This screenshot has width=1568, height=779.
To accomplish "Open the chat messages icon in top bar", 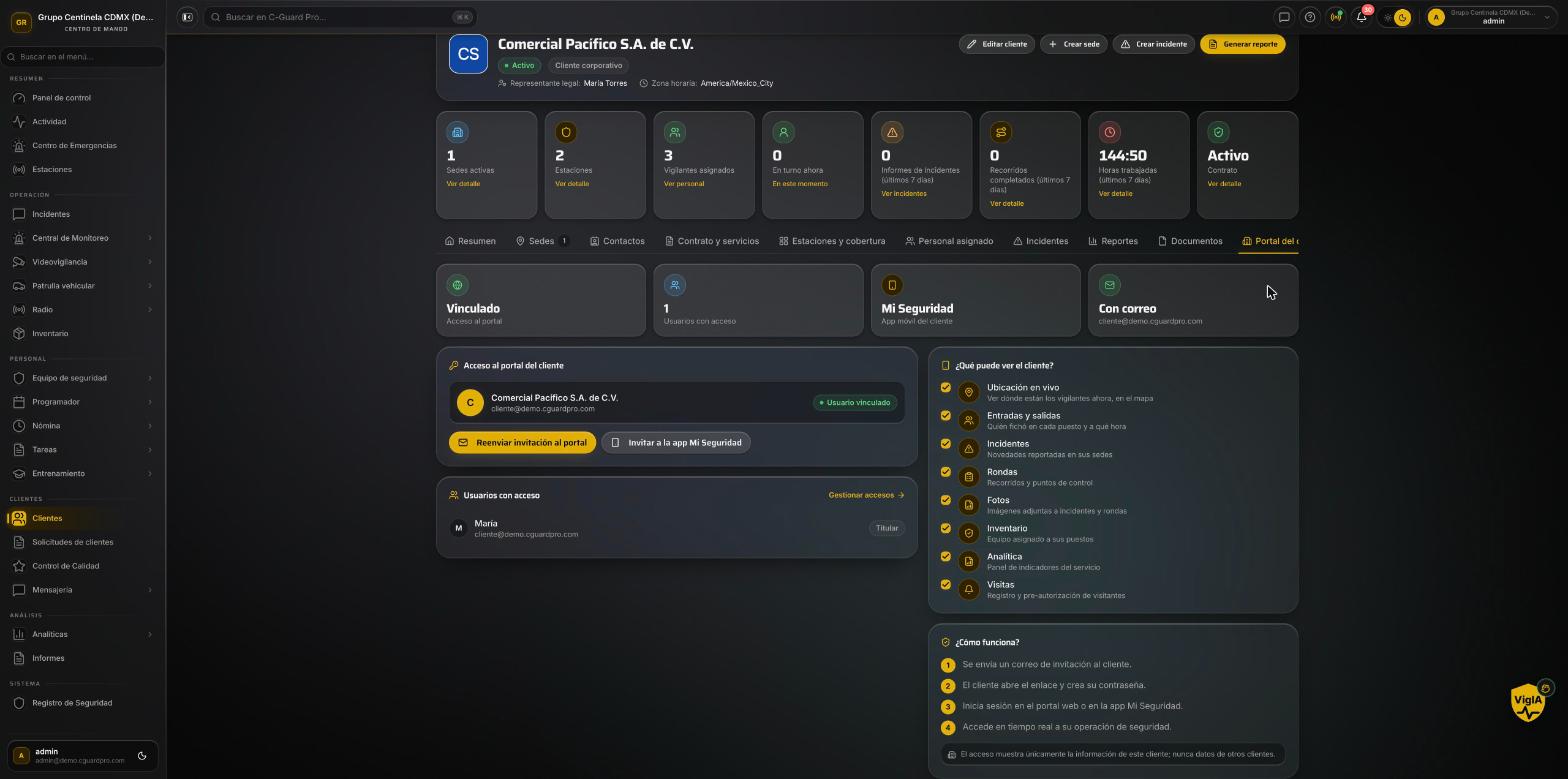I will [x=1284, y=17].
